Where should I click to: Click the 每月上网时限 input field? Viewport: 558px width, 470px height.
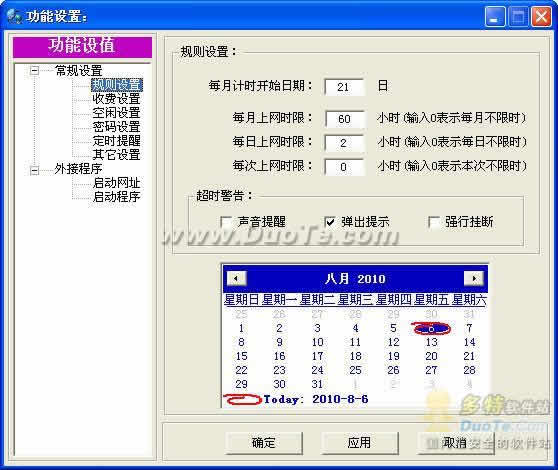point(344,118)
